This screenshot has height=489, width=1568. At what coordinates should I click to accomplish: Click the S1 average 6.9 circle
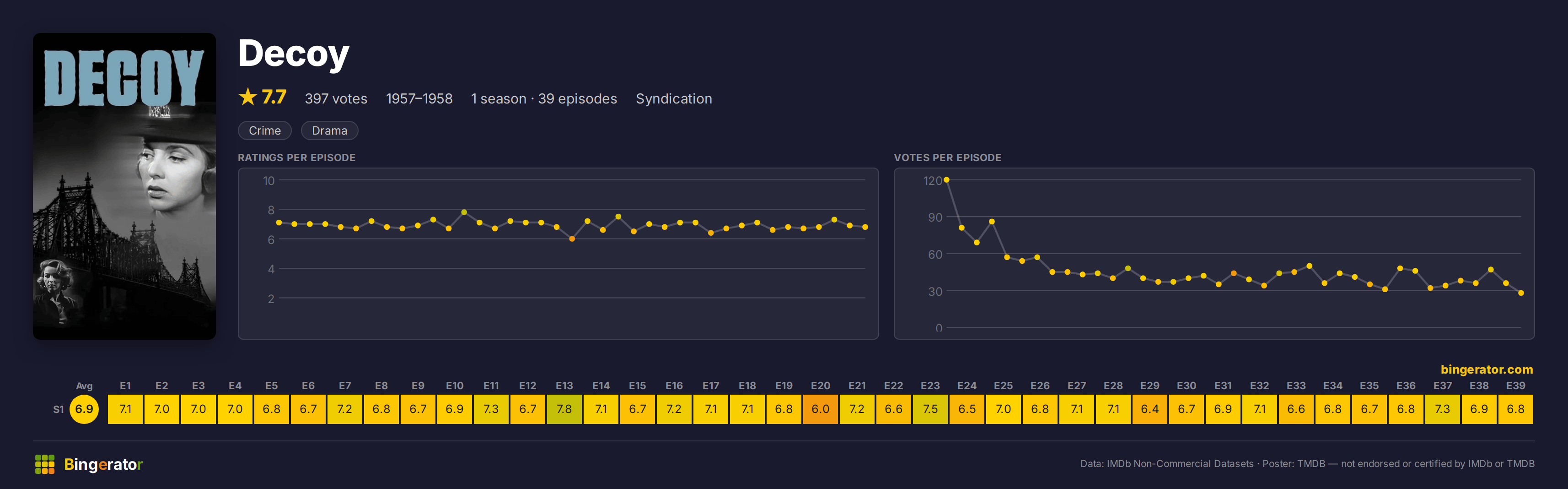tap(84, 409)
